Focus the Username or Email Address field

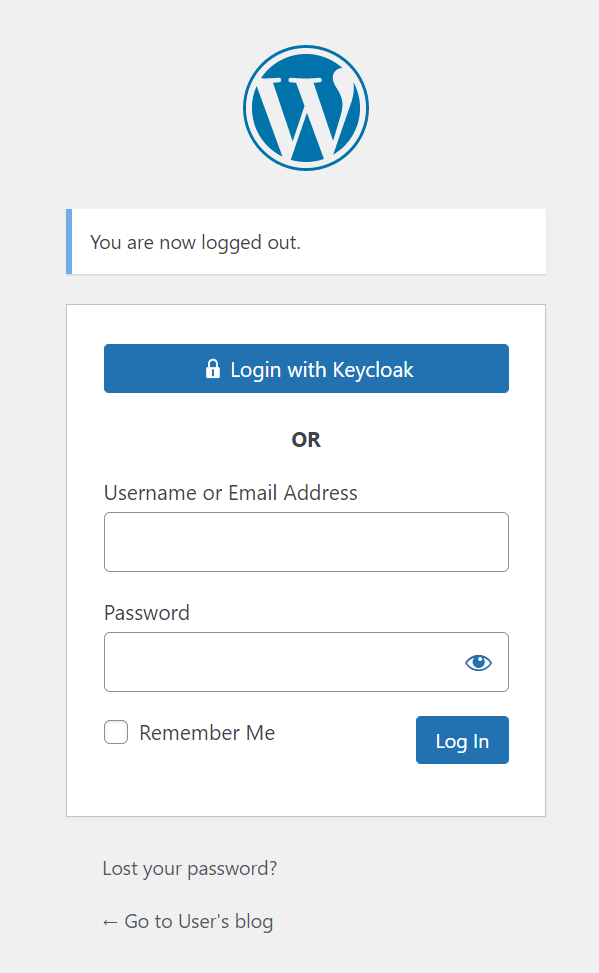point(306,541)
